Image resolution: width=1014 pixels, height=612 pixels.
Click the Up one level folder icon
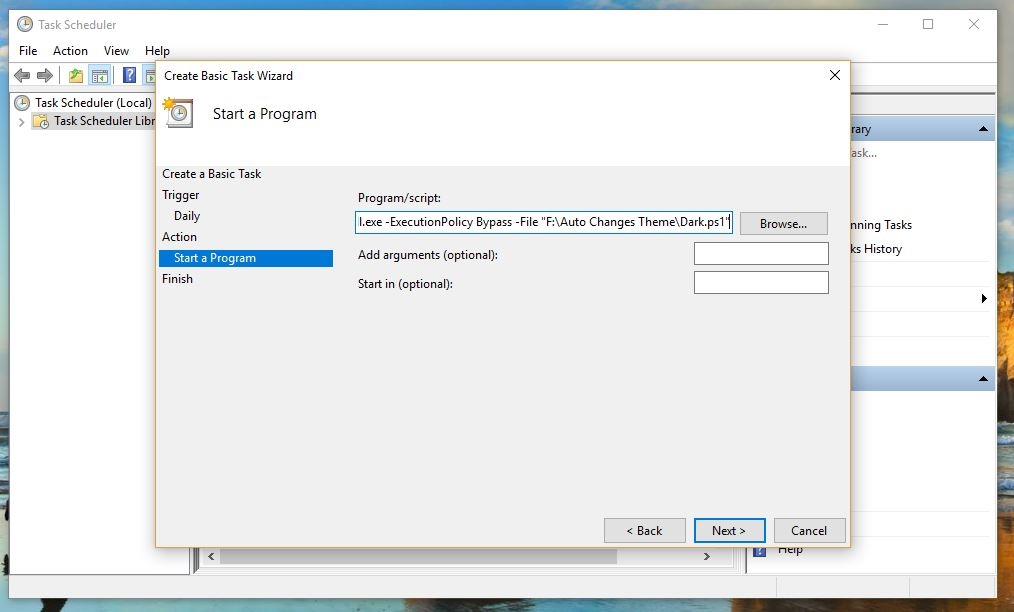(76, 76)
